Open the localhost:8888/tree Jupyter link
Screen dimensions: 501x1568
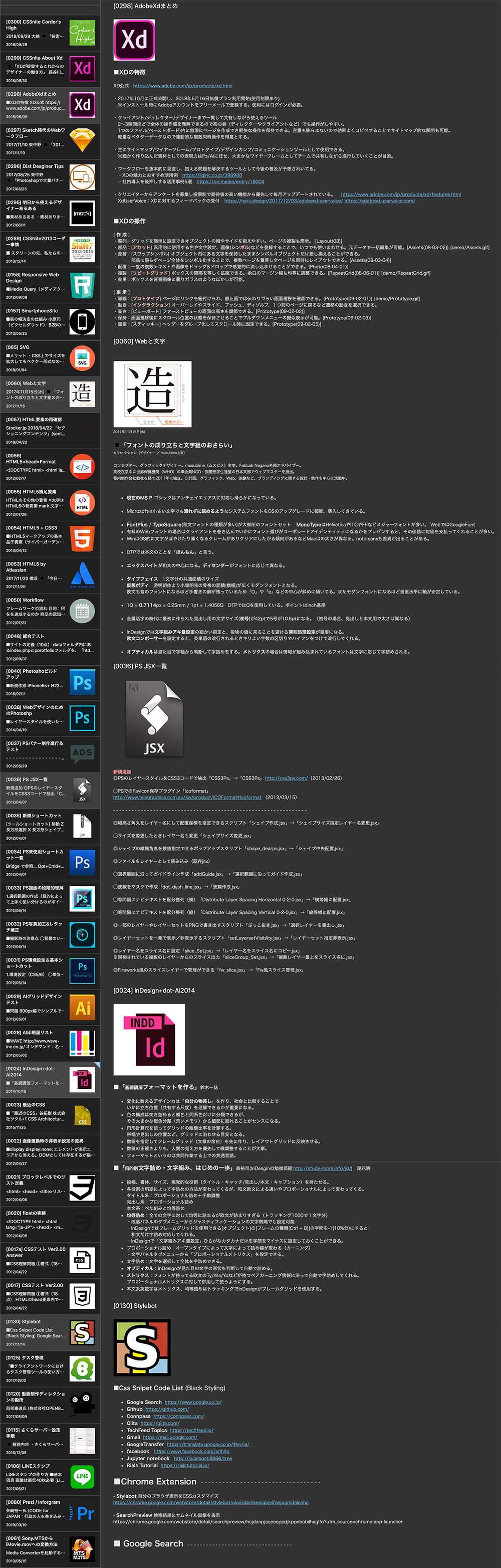tap(203, 1458)
